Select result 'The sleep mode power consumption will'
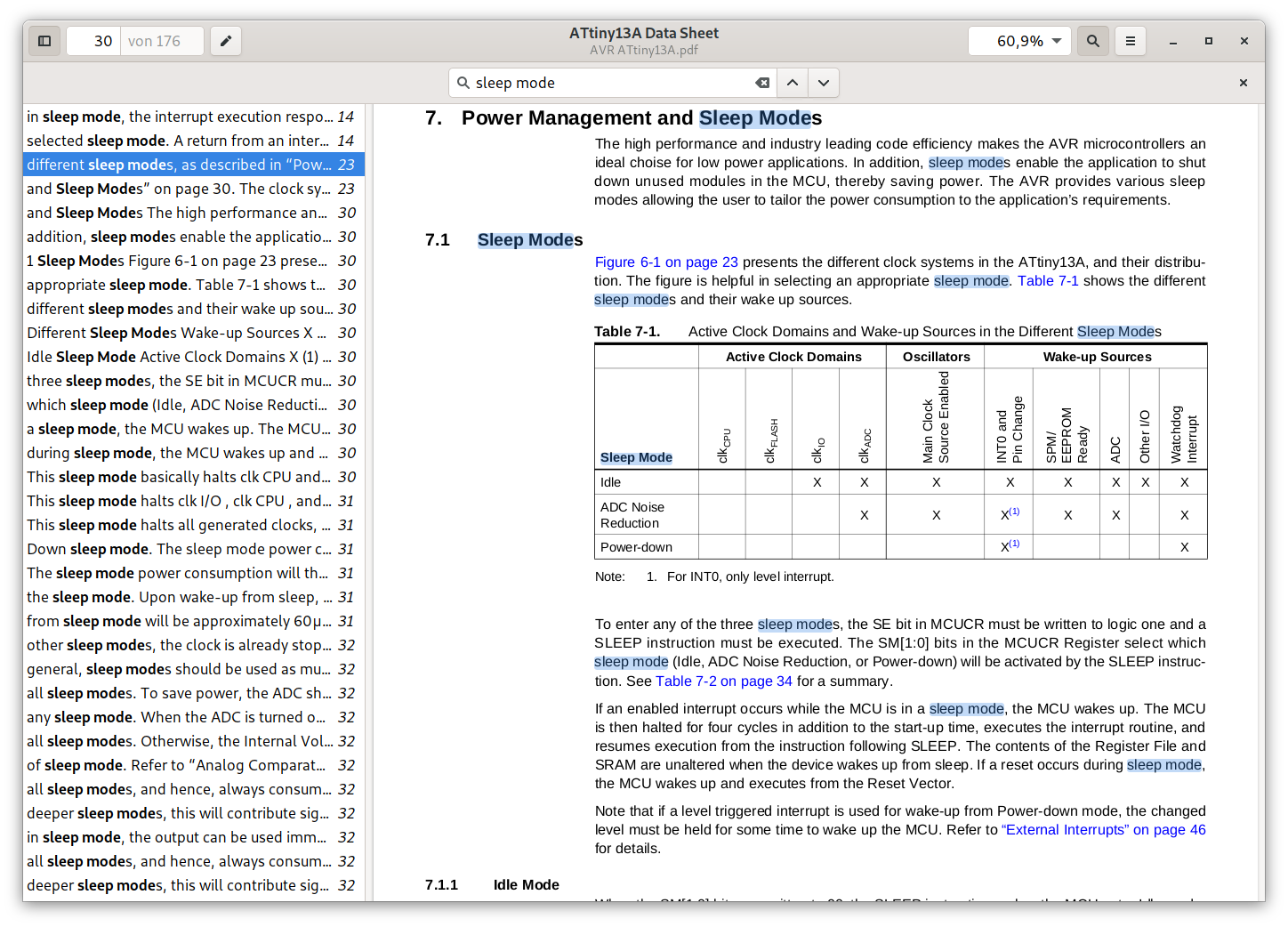This screenshot has height=927, width=1288. (x=194, y=573)
